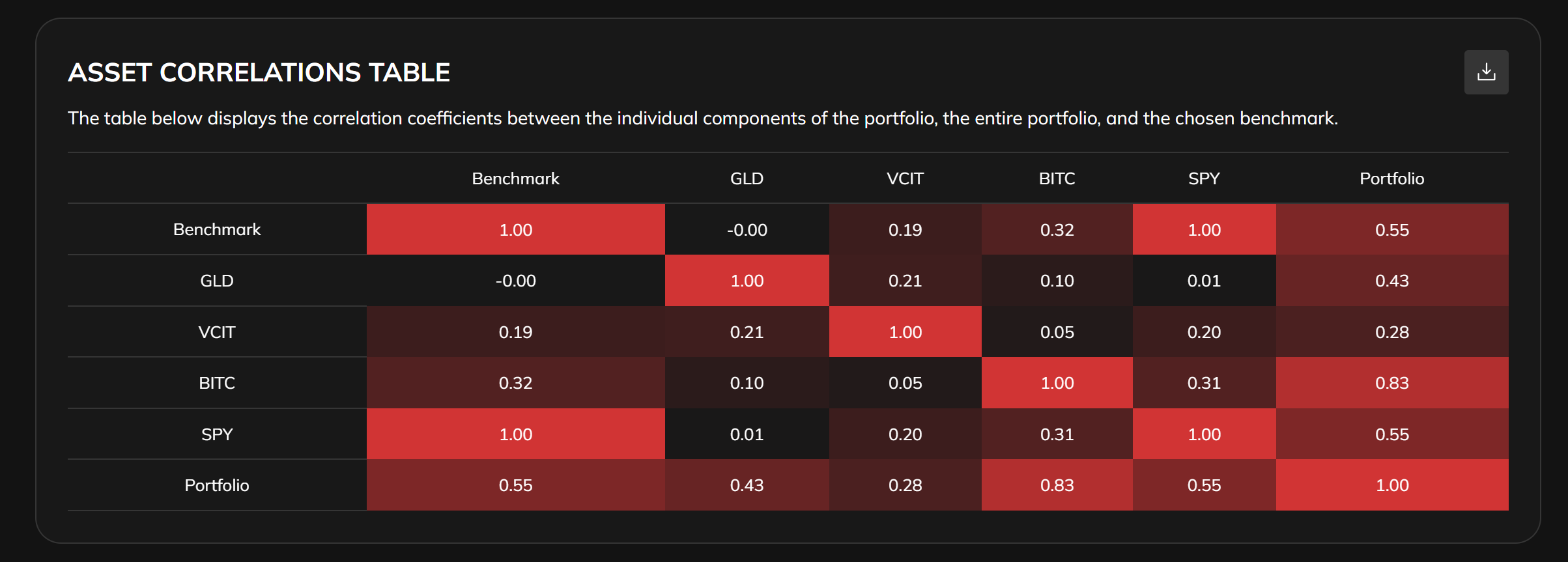
Task: Click the Benchmark column header
Action: coord(515,178)
